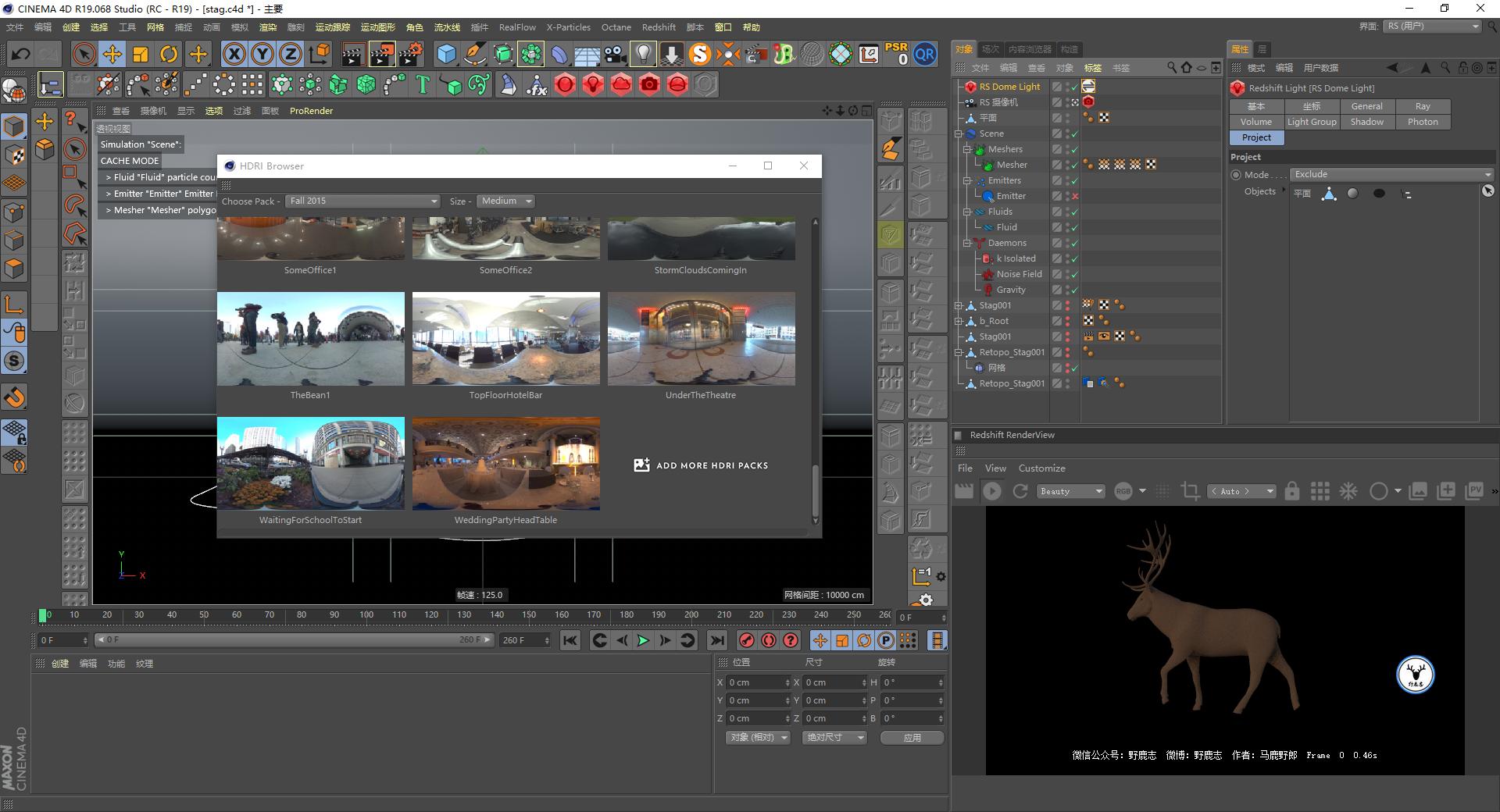Image resolution: width=1500 pixels, height=812 pixels.
Task: Collapse the Daemons group in object tree
Action: pos(967,243)
